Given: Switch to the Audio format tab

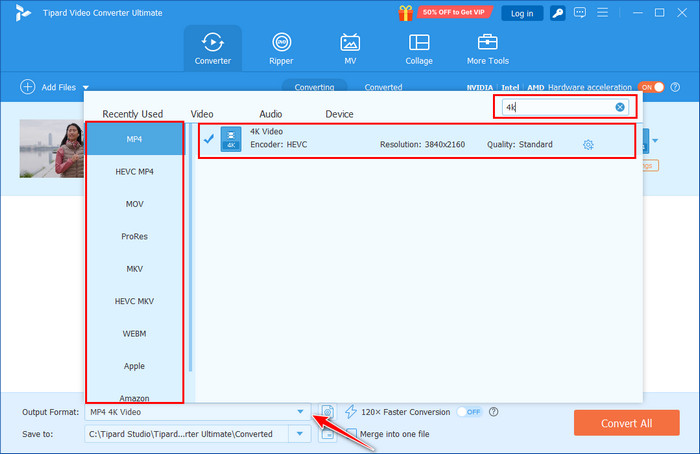Looking at the screenshot, I should [271, 114].
